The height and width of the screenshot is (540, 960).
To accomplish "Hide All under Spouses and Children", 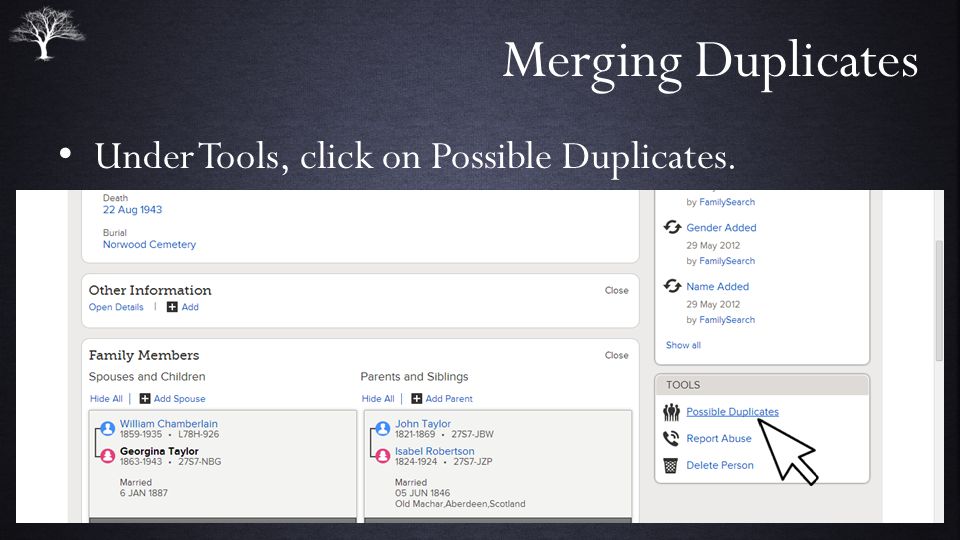I will pos(106,399).
